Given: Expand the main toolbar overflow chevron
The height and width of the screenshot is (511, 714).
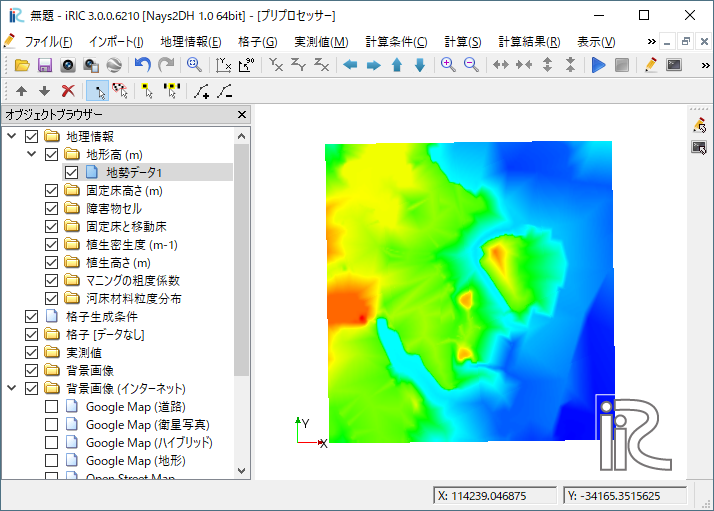Looking at the screenshot, I should [705, 65].
